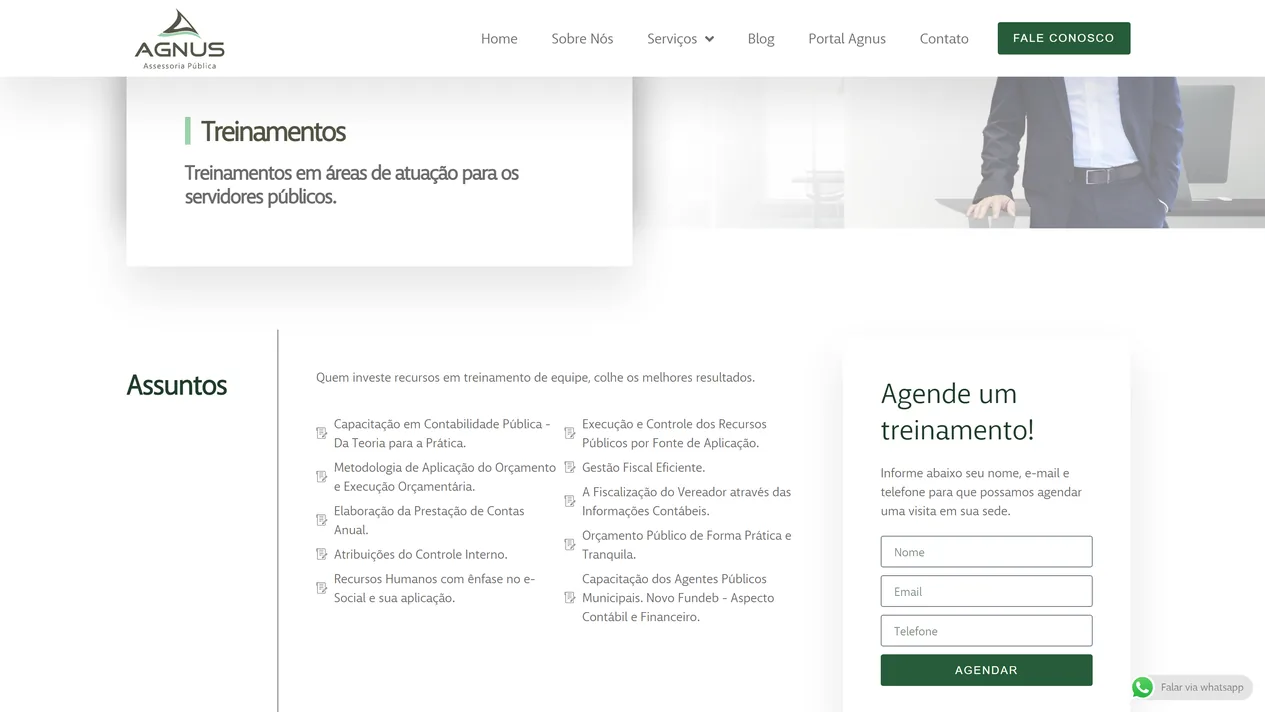Expand the Serviços dropdown arrow
Screen dimensions: 1265x712
tap(709, 39)
